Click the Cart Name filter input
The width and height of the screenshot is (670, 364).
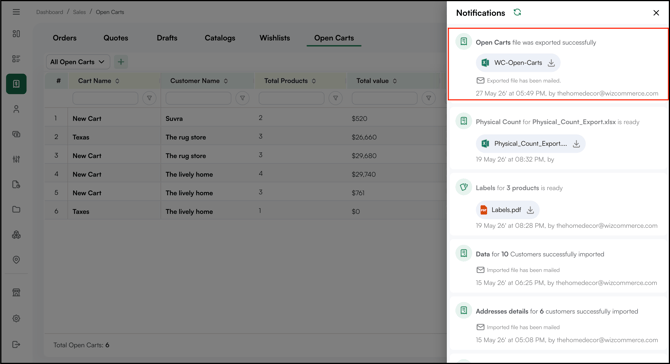click(105, 98)
